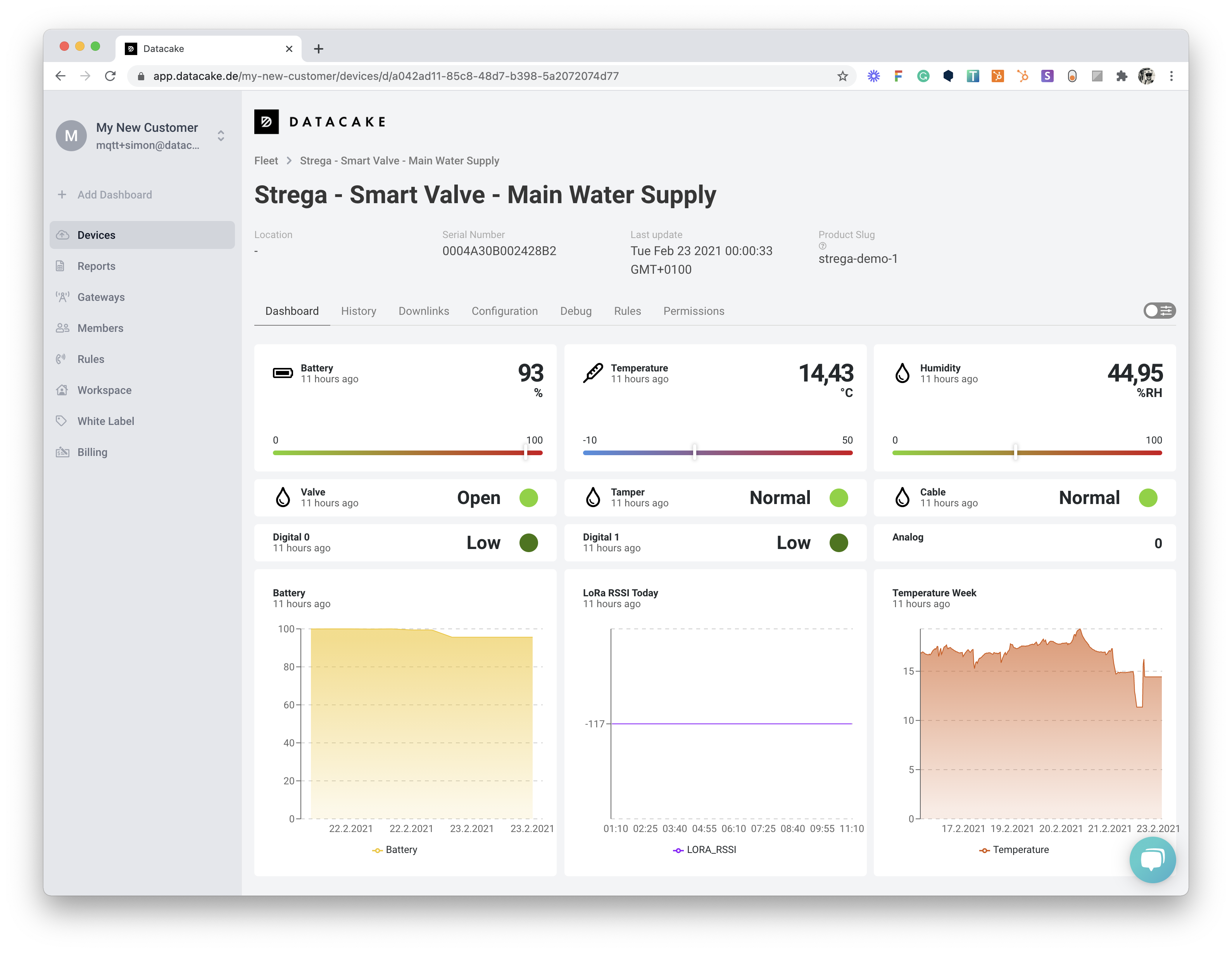This screenshot has width=1232, height=953.
Task: Expand the My New Customer workspace switcher
Action: point(221,135)
